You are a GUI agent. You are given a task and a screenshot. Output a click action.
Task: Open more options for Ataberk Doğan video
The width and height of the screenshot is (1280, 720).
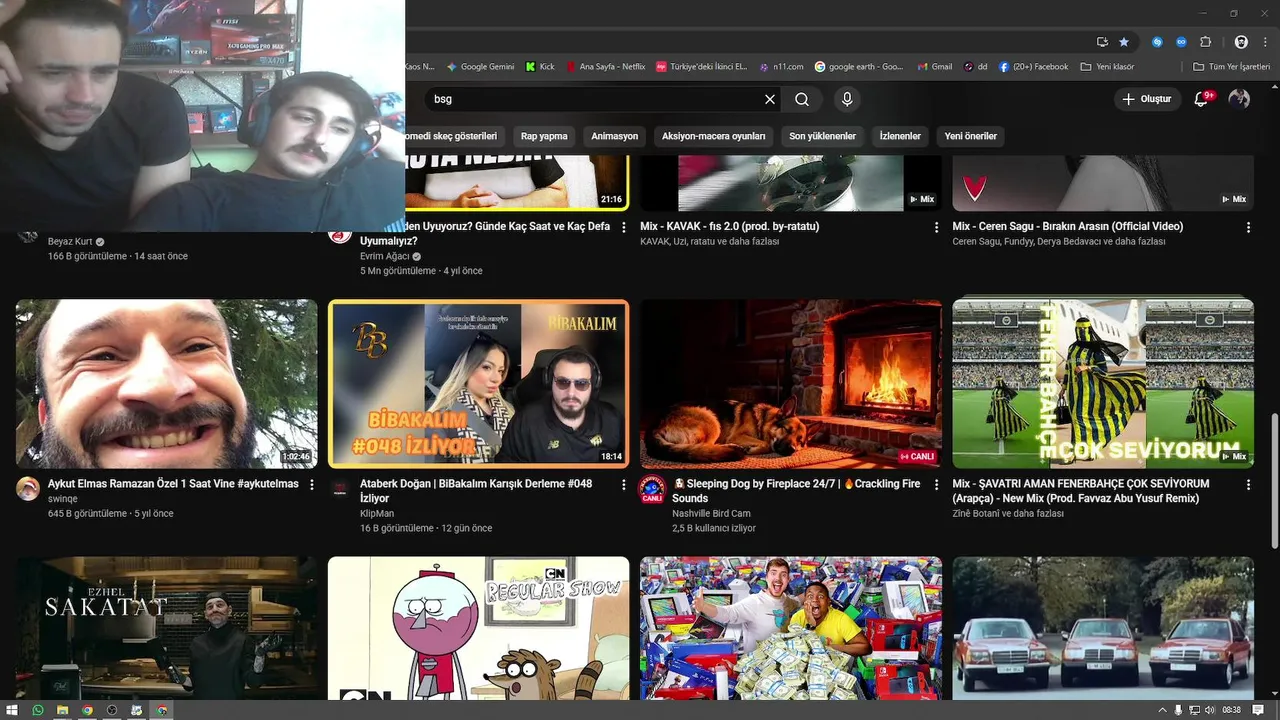click(x=624, y=484)
